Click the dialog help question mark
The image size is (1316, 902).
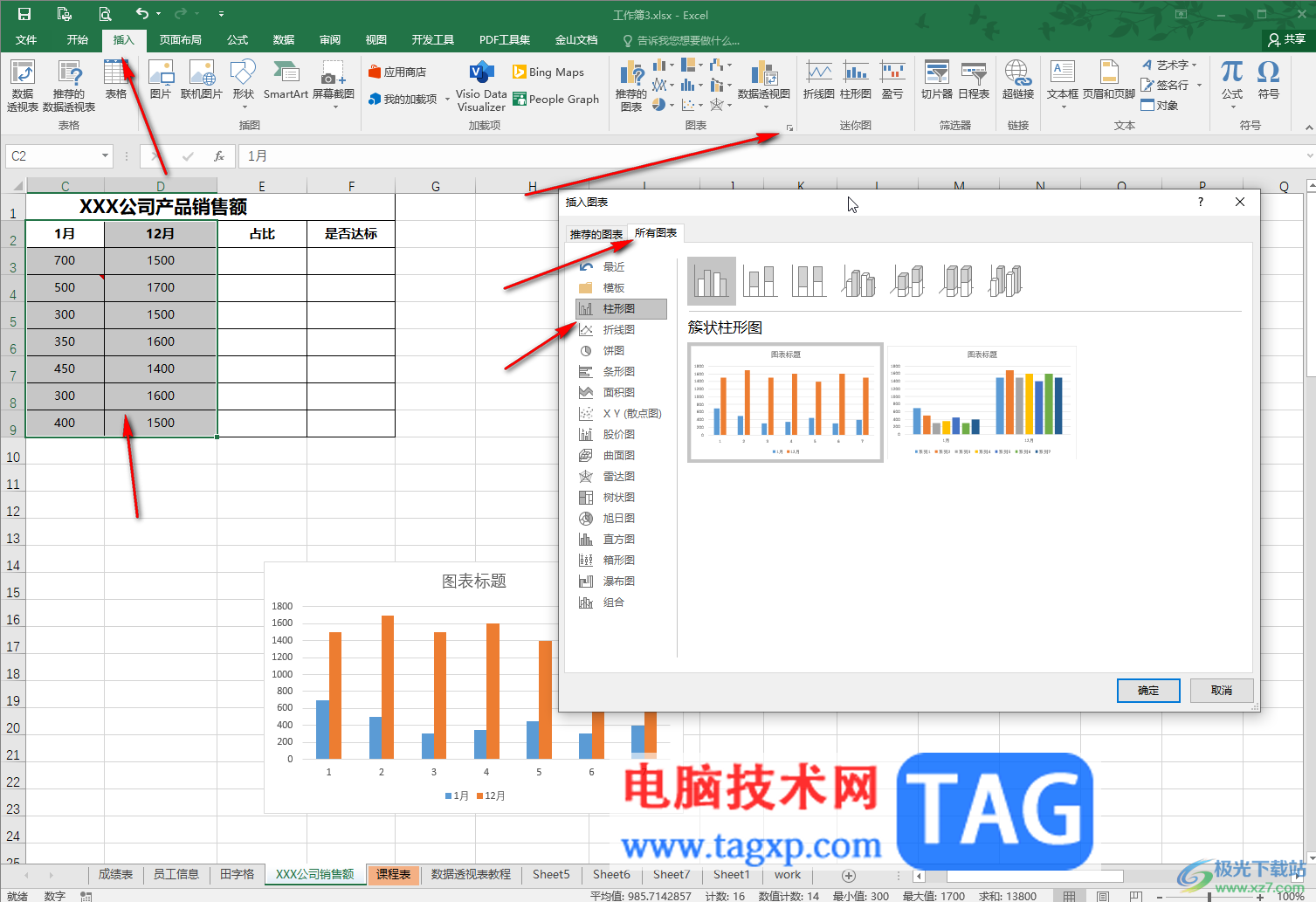coord(1201,202)
